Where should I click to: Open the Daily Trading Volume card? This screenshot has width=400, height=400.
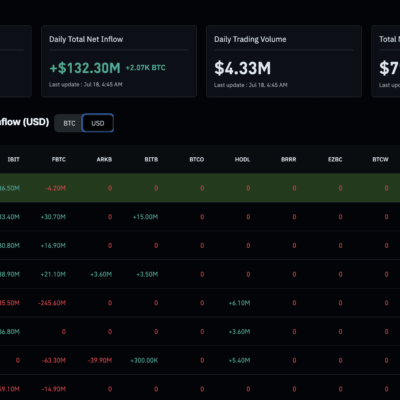tap(284, 61)
